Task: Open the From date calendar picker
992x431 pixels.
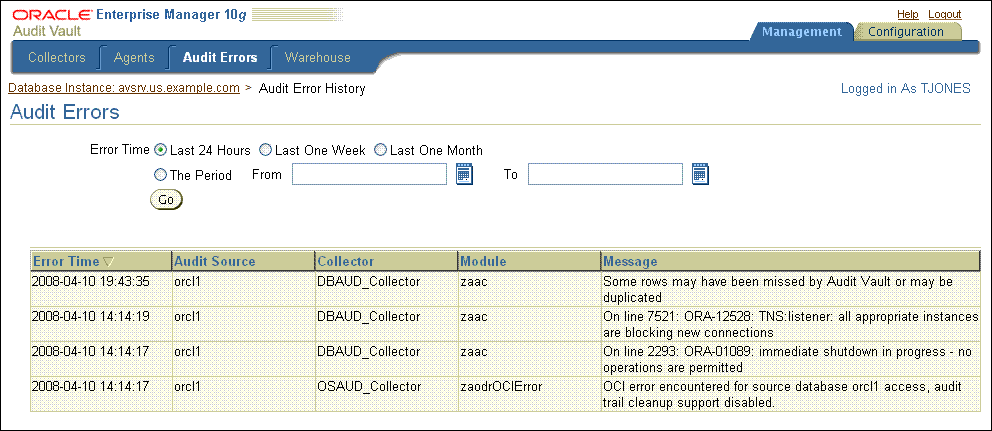Action: point(465,174)
